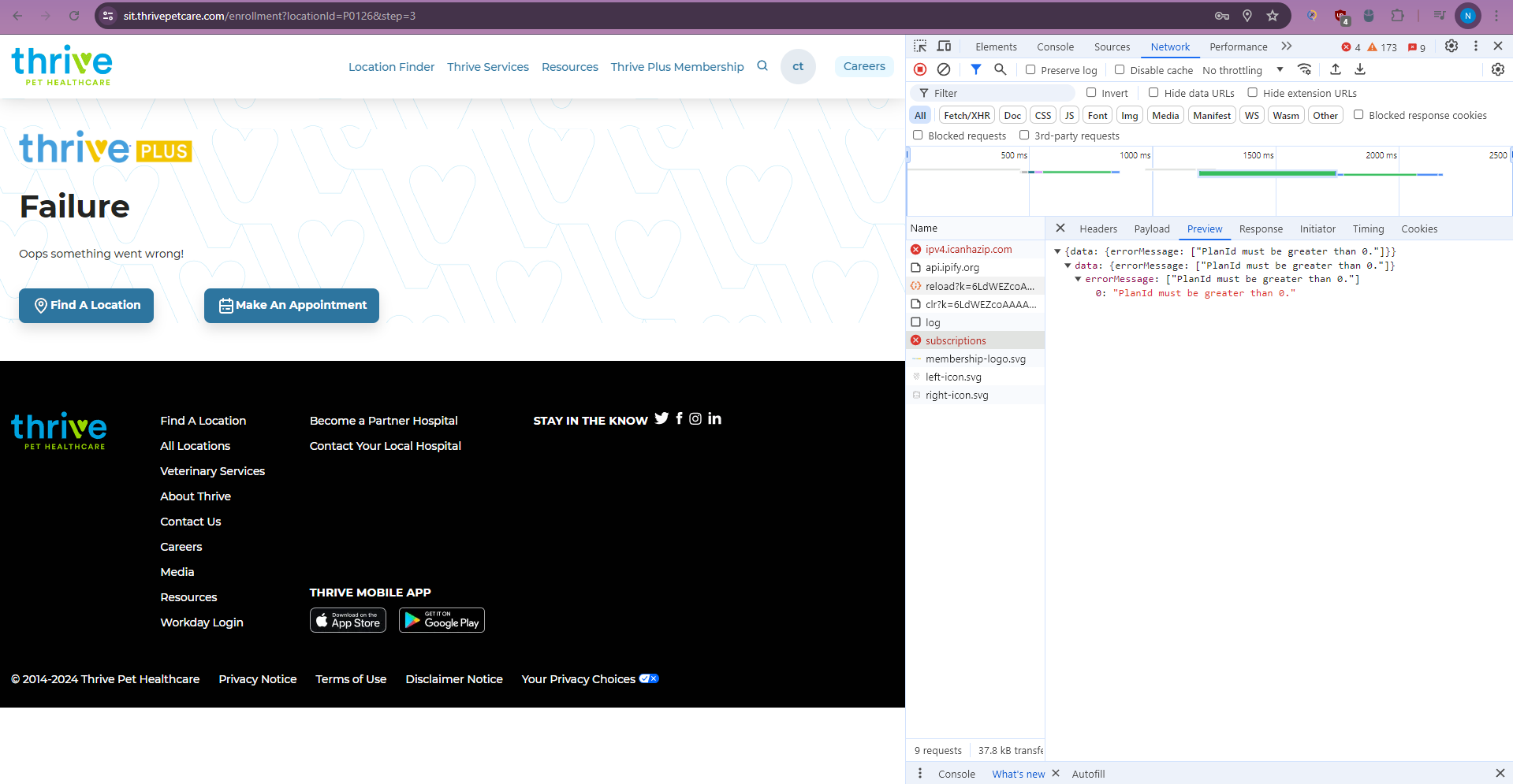Click Find A Location button
This screenshot has height=784, width=1513.
(x=87, y=305)
